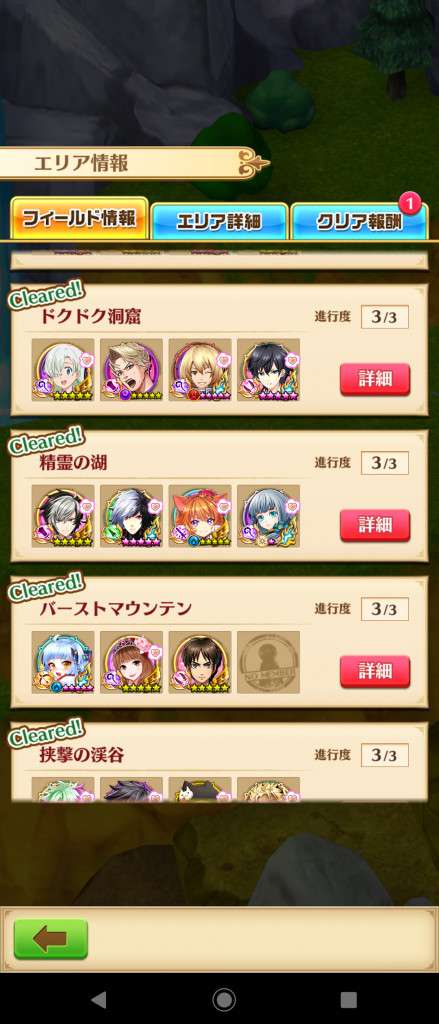Select the shouting glasses character in ドクドク洞窟

[131, 369]
